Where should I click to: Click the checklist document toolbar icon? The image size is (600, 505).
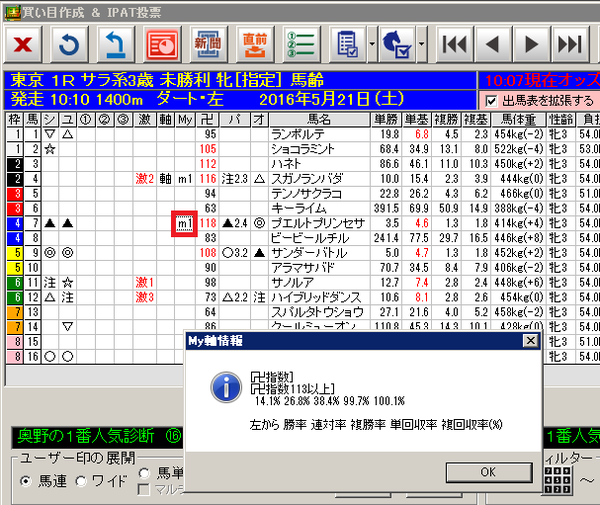tap(347, 44)
